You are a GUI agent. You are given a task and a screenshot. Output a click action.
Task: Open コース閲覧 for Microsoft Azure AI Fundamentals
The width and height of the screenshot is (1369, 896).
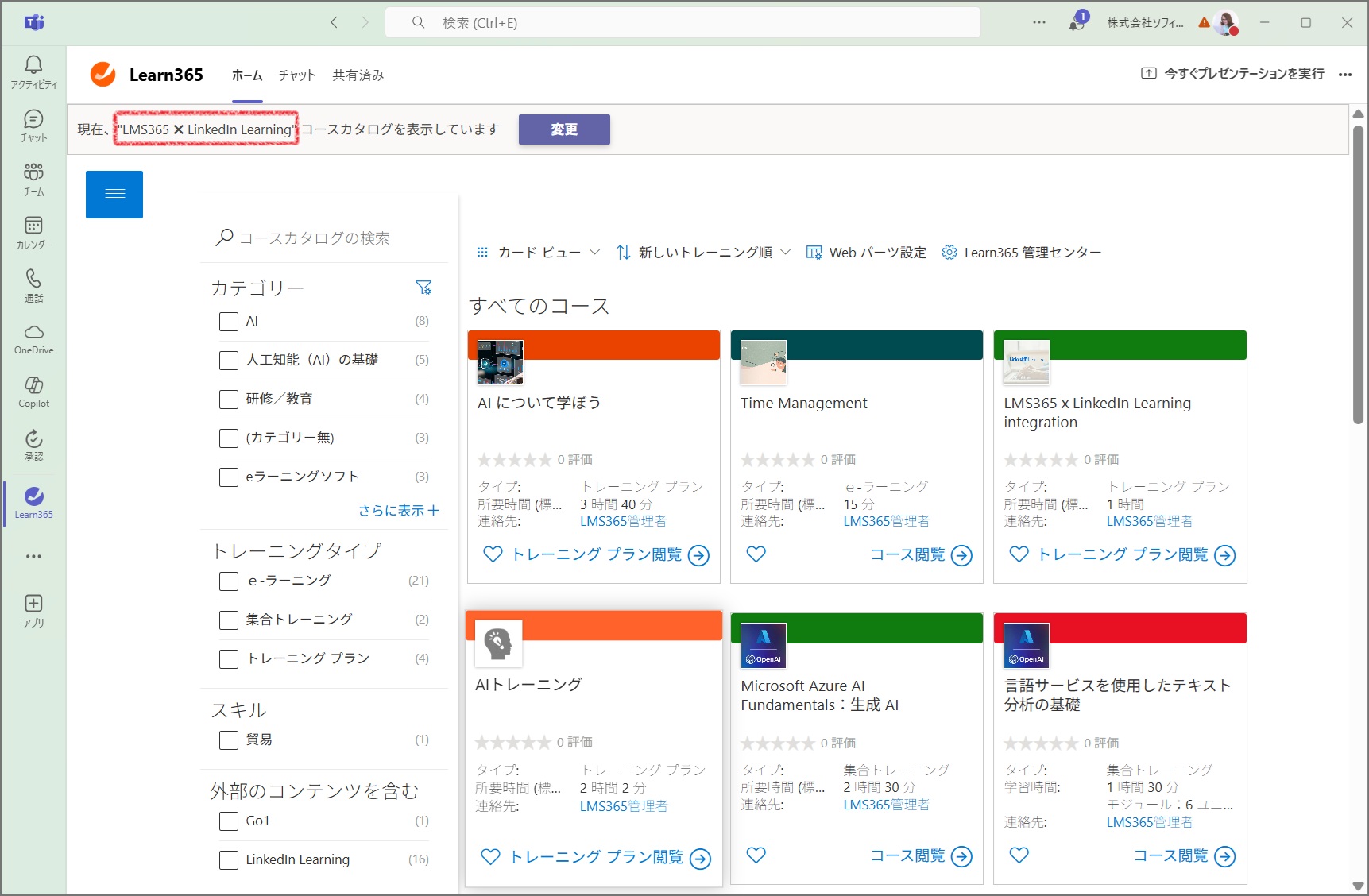(x=921, y=855)
